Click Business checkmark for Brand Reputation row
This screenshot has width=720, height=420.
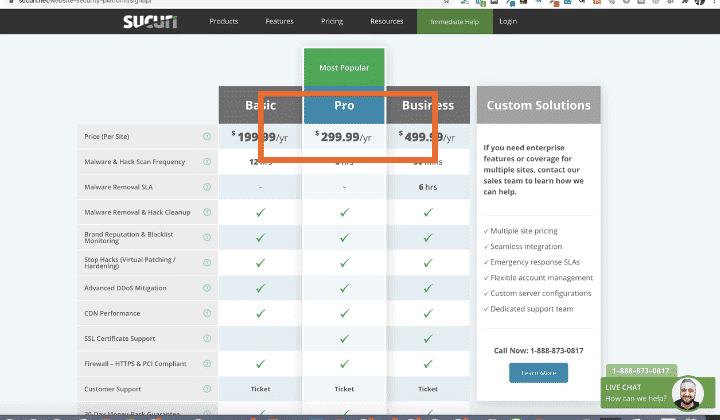tap(428, 237)
